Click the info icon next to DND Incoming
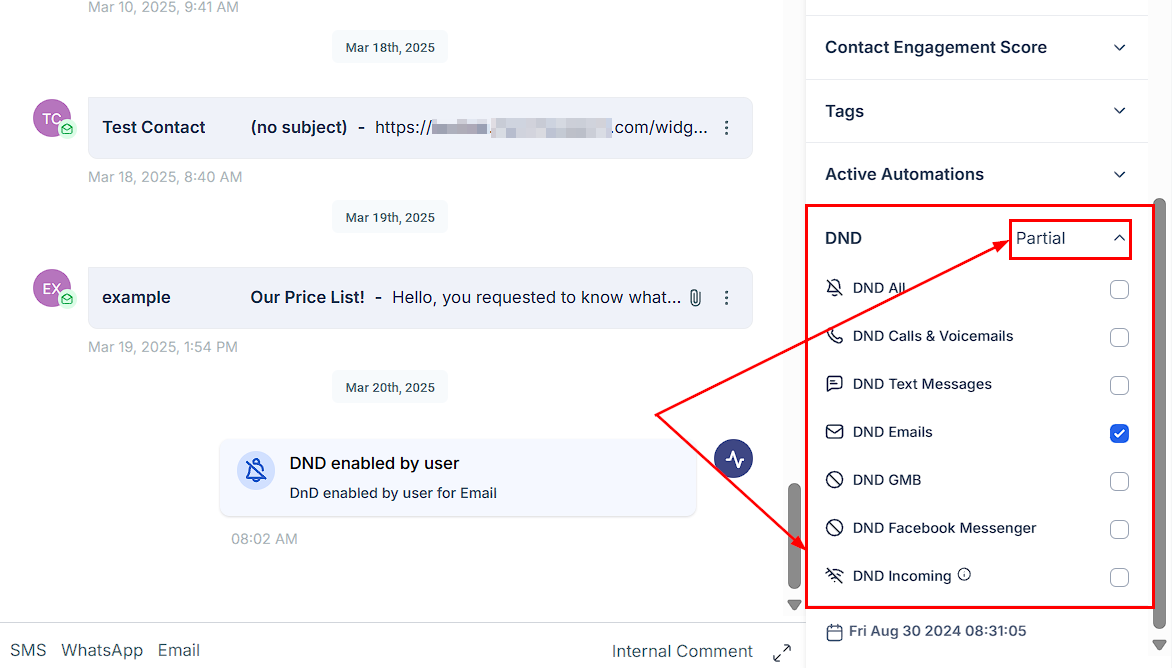The width and height of the screenshot is (1172, 668). point(964,575)
